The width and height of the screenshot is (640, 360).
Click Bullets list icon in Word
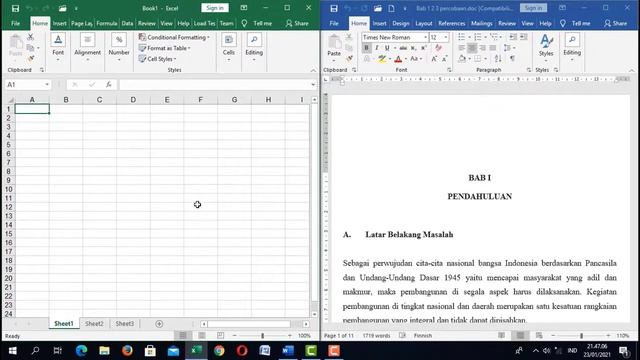(461, 37)
